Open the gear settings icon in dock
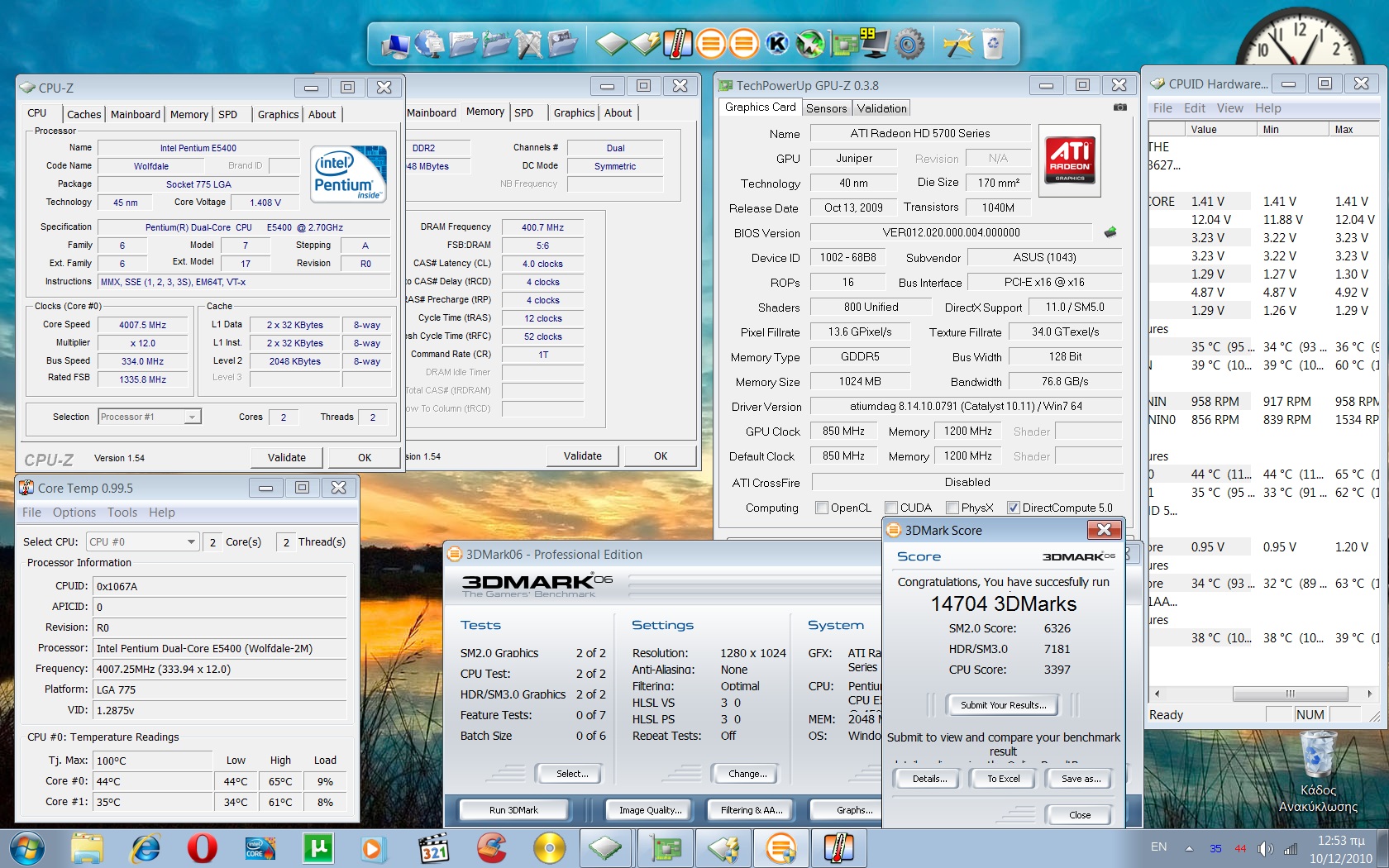1389x868 pixels. pyautogui.click(x=909, y=43)
